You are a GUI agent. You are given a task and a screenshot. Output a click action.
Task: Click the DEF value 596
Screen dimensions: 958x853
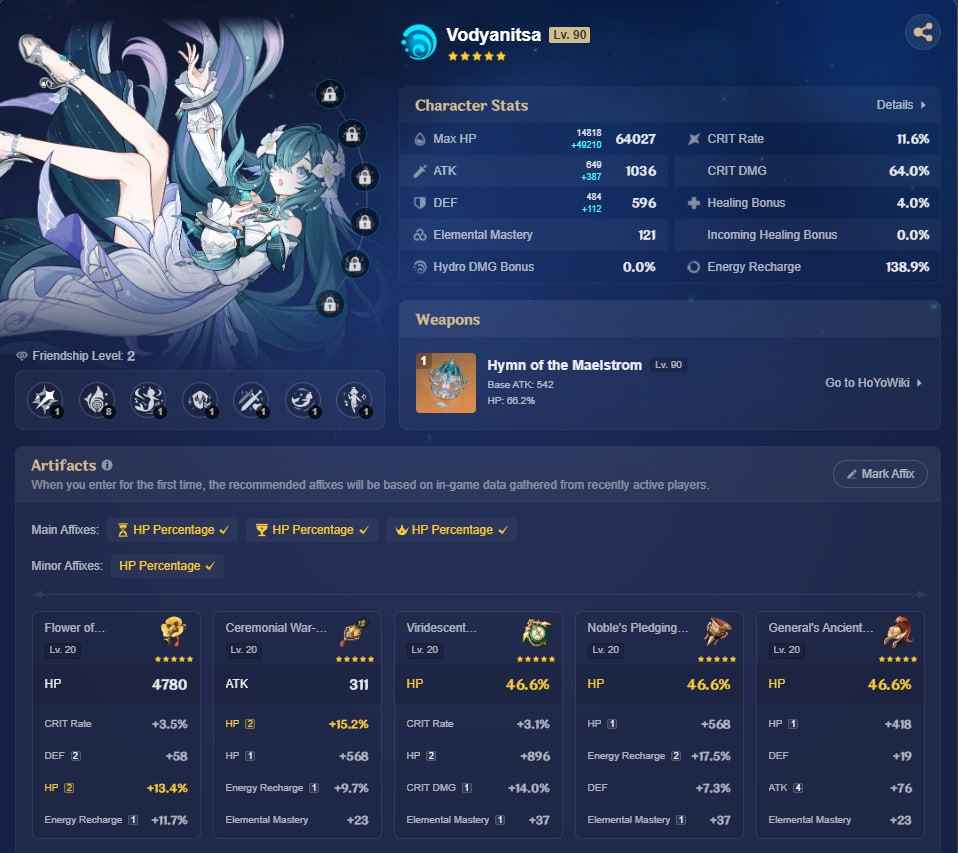point(644,203)
